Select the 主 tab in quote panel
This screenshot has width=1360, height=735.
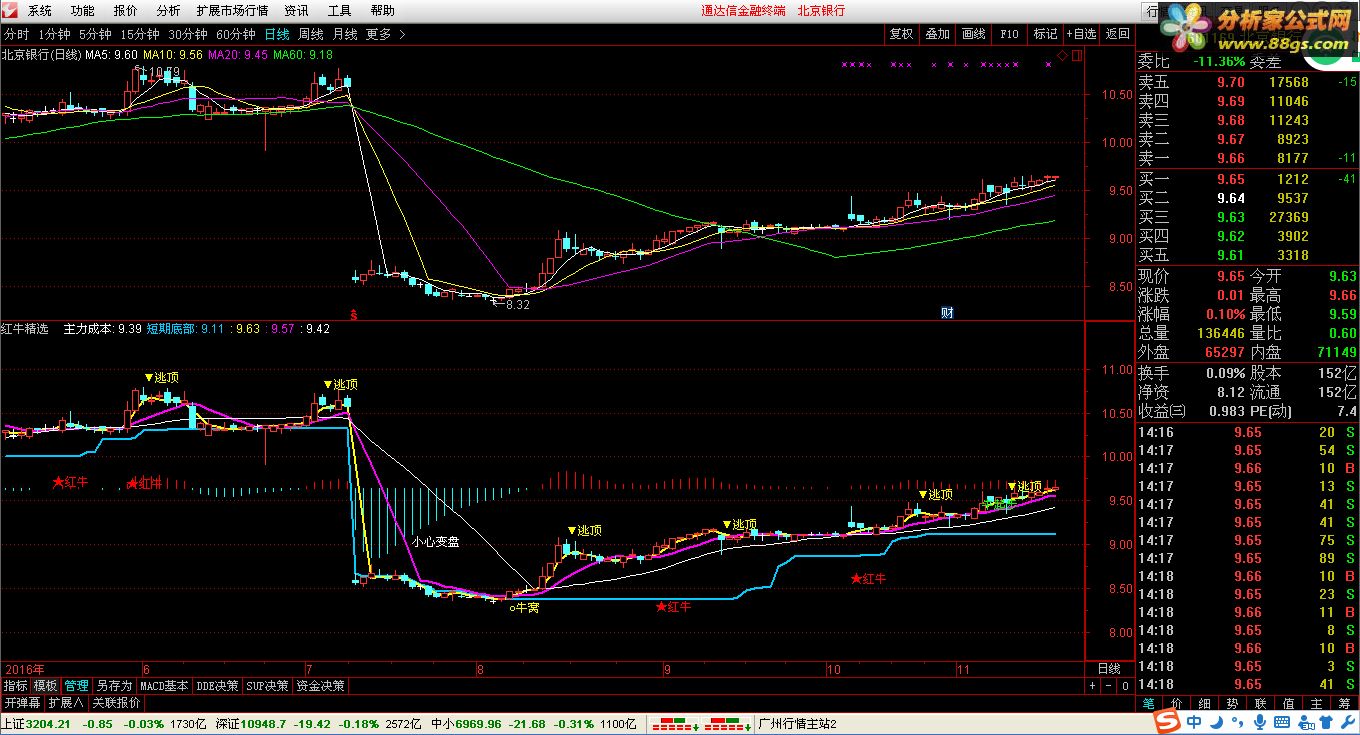1318,704
